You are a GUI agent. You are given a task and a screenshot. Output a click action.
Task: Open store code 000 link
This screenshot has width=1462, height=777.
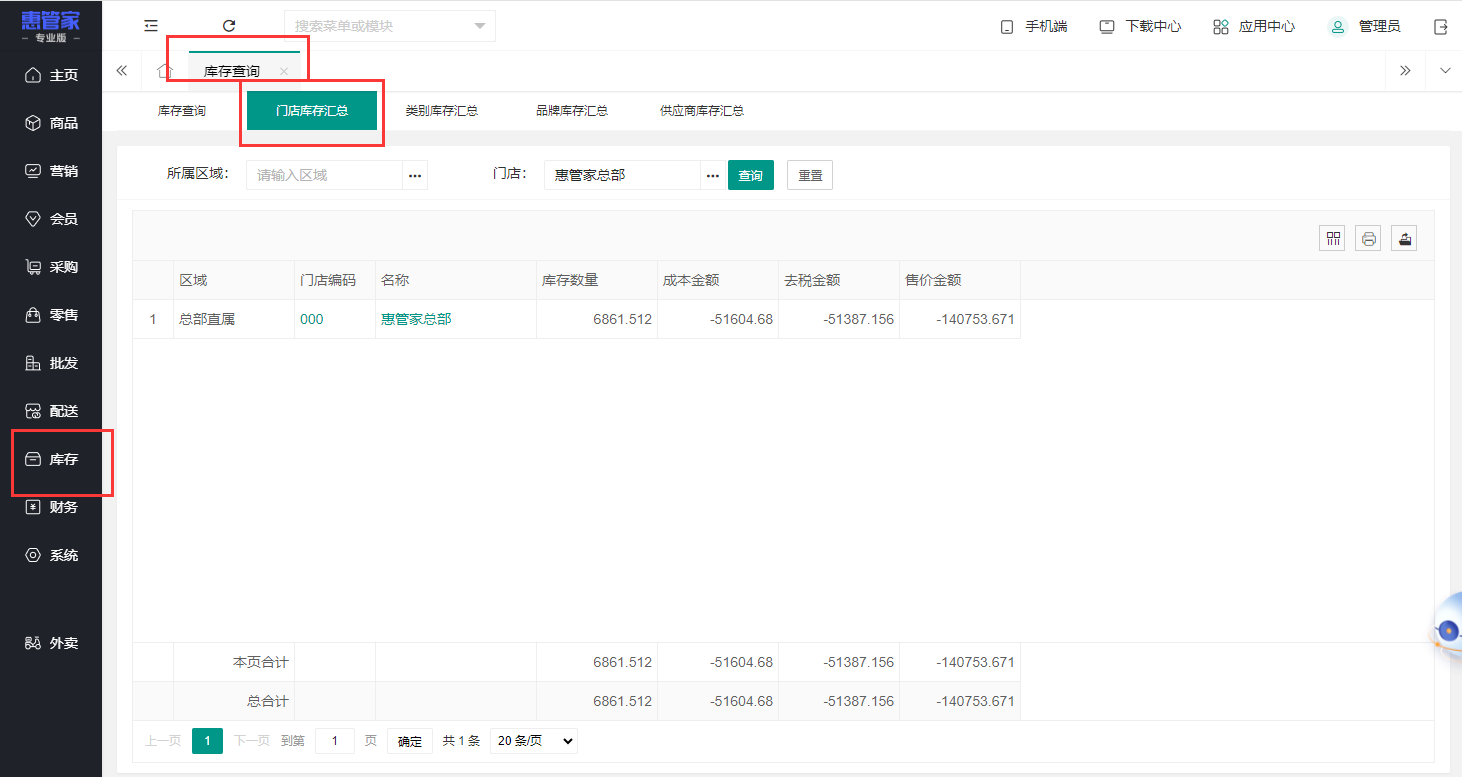pyautogui.click(x=312, y=319)
